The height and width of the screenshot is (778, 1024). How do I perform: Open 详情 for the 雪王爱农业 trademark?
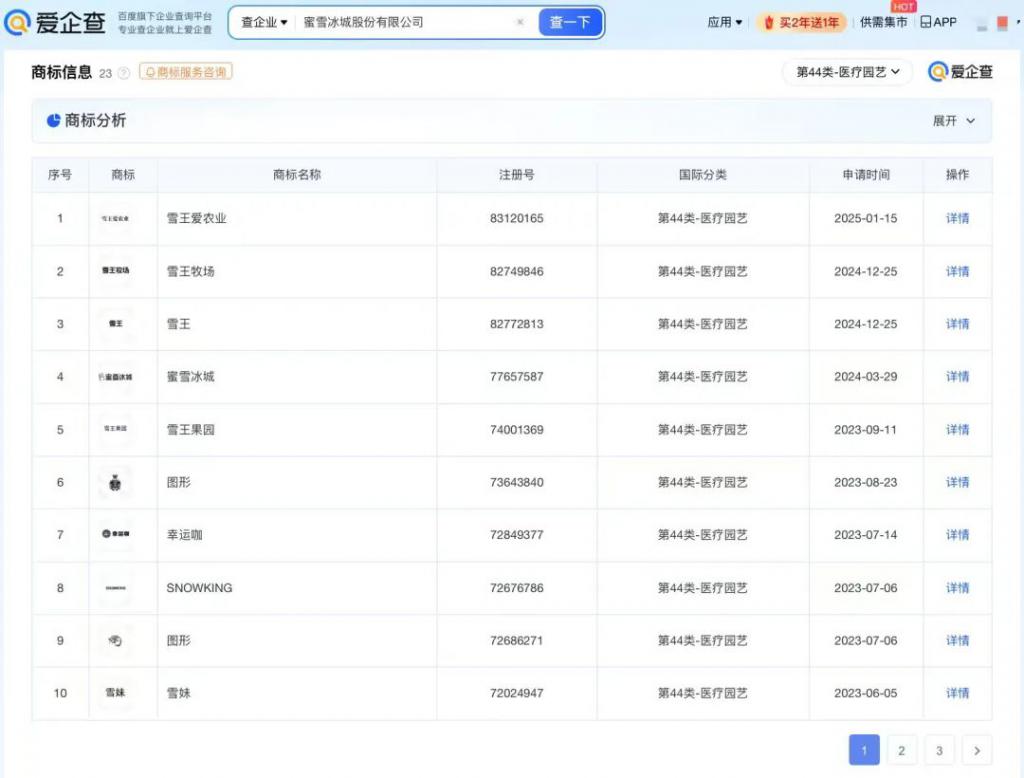[x=957, y=218]
